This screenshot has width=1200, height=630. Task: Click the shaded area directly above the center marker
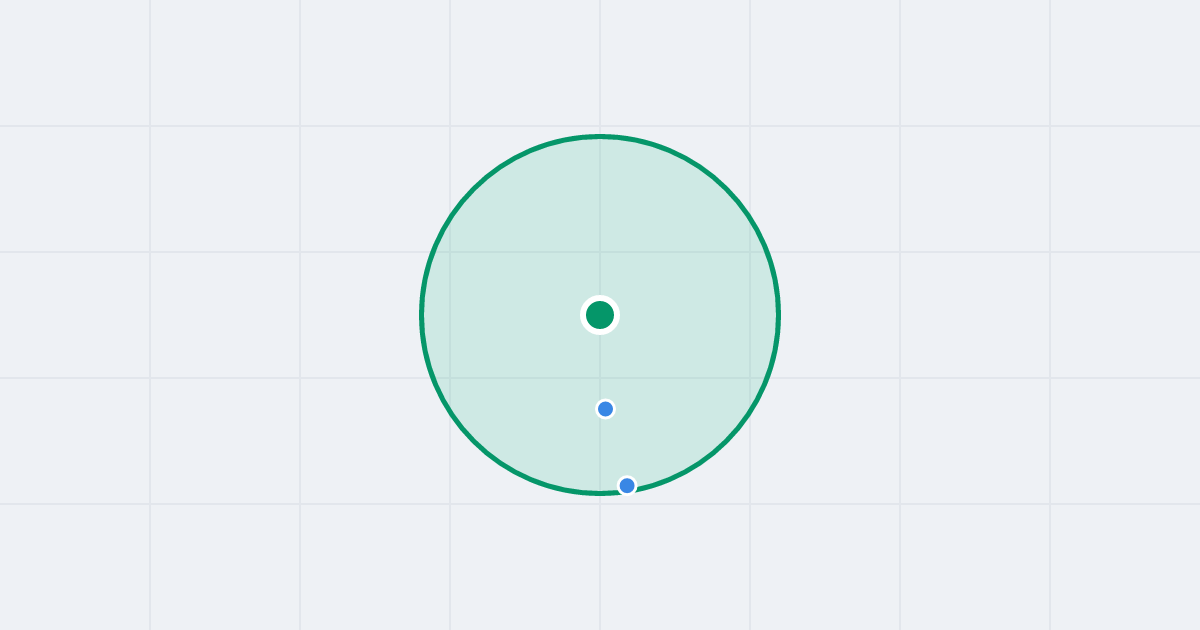600,220
